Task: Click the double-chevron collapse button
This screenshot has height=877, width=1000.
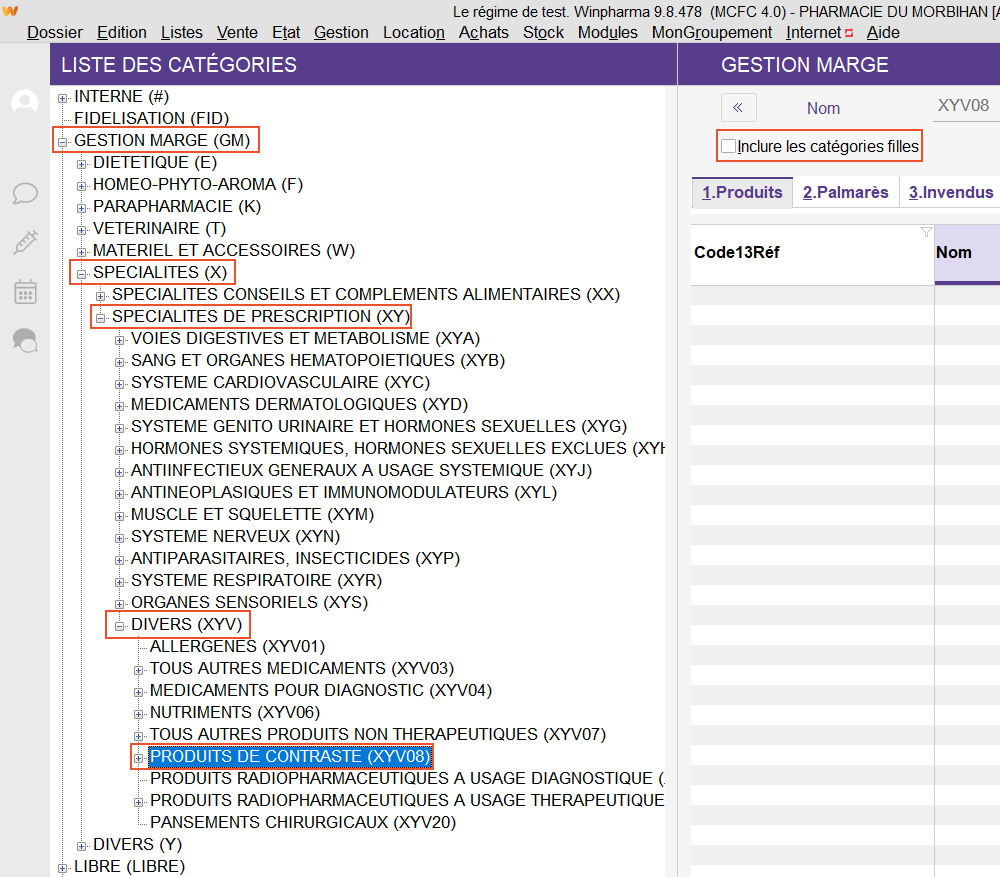Action: coord(738,108)
